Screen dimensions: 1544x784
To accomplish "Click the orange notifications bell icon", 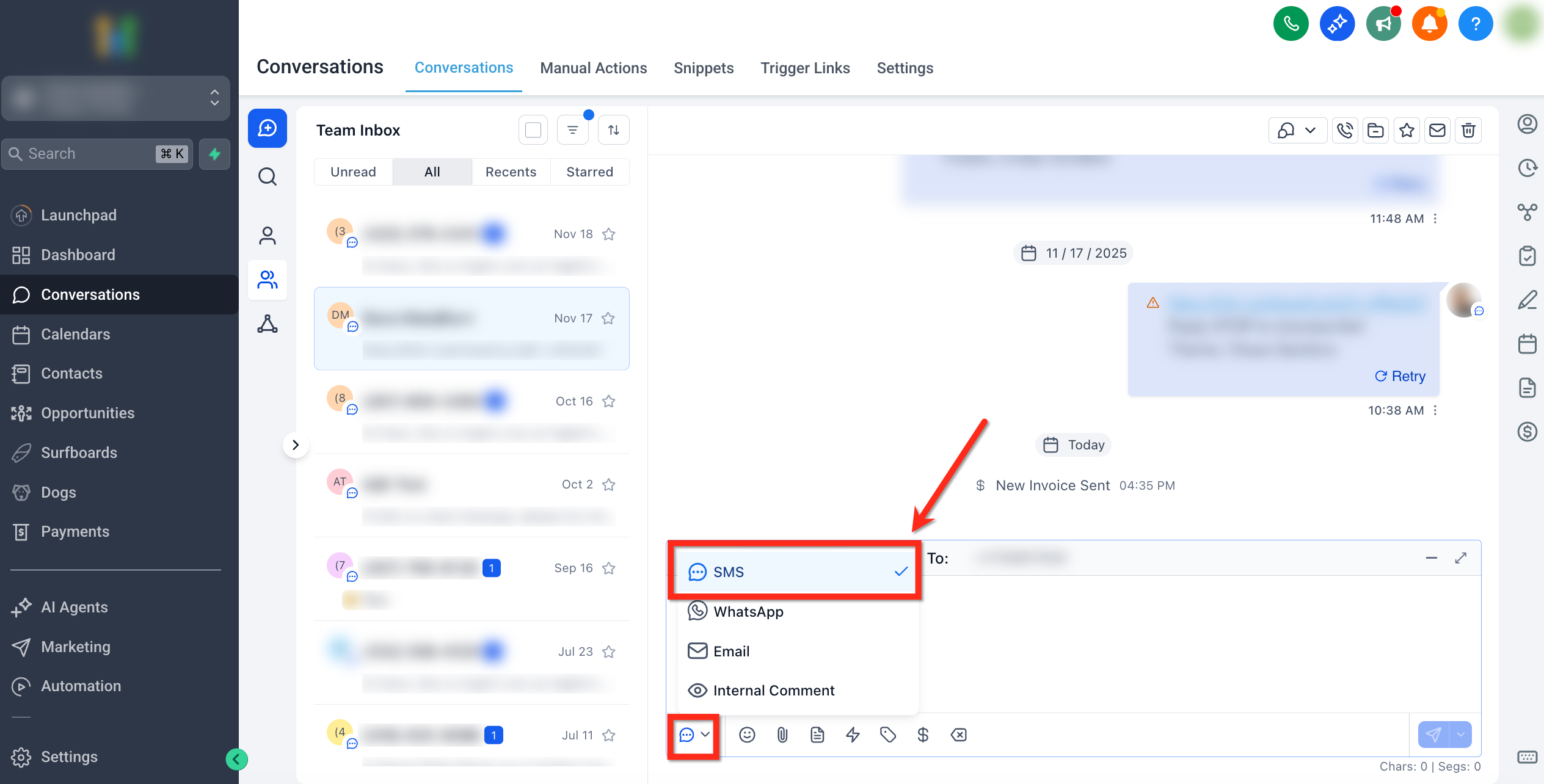I will [x=1429, y=24].
